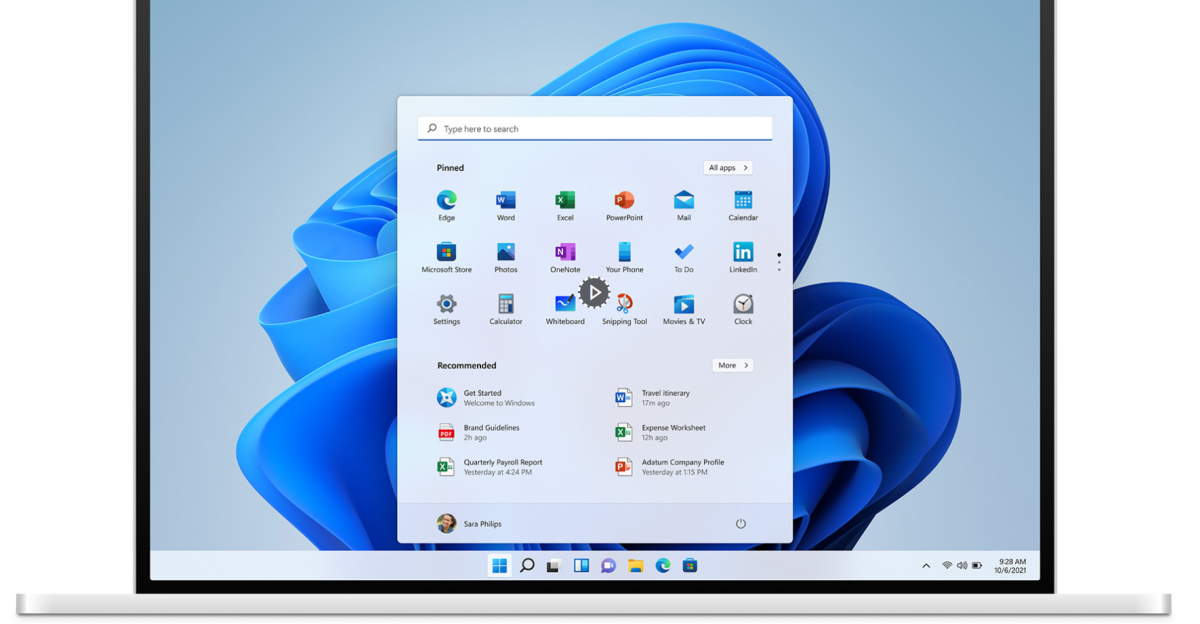Viewport: 1200px width, 624px height.
Task: Open Widgets from the taskbar
Action: click(581, 566)
